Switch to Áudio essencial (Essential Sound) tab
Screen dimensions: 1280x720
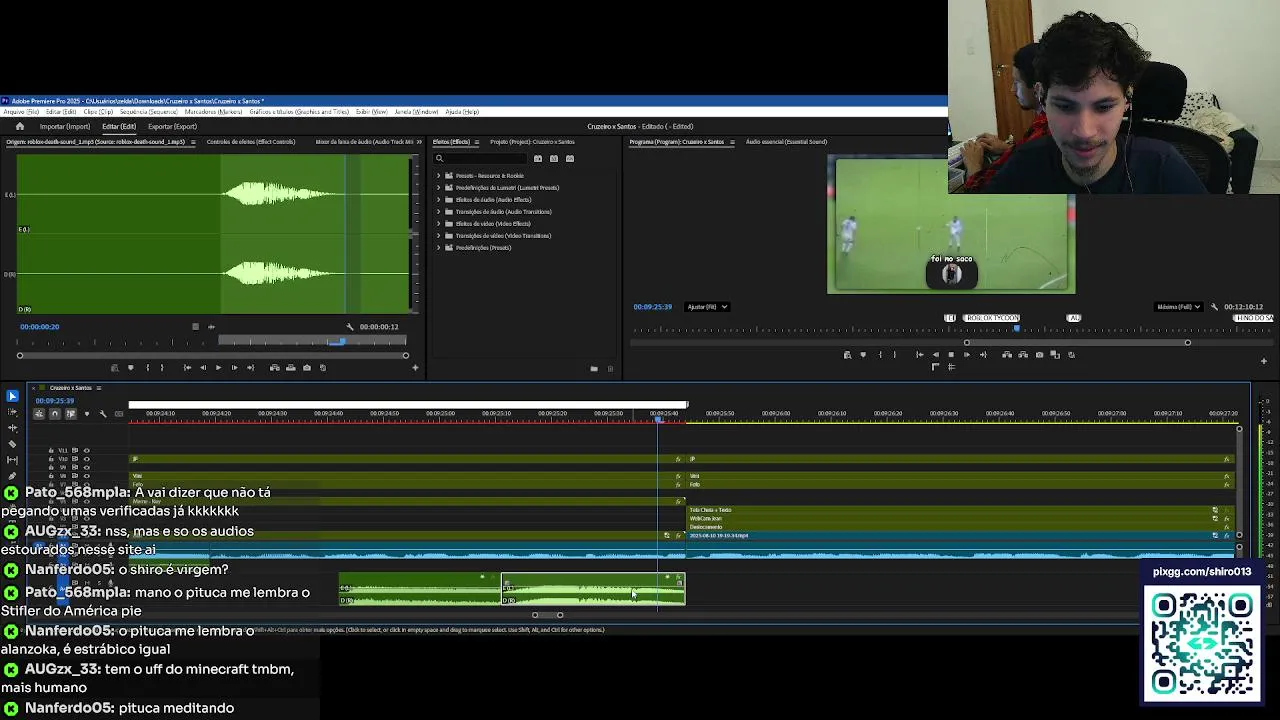click(x=786, y=142)
